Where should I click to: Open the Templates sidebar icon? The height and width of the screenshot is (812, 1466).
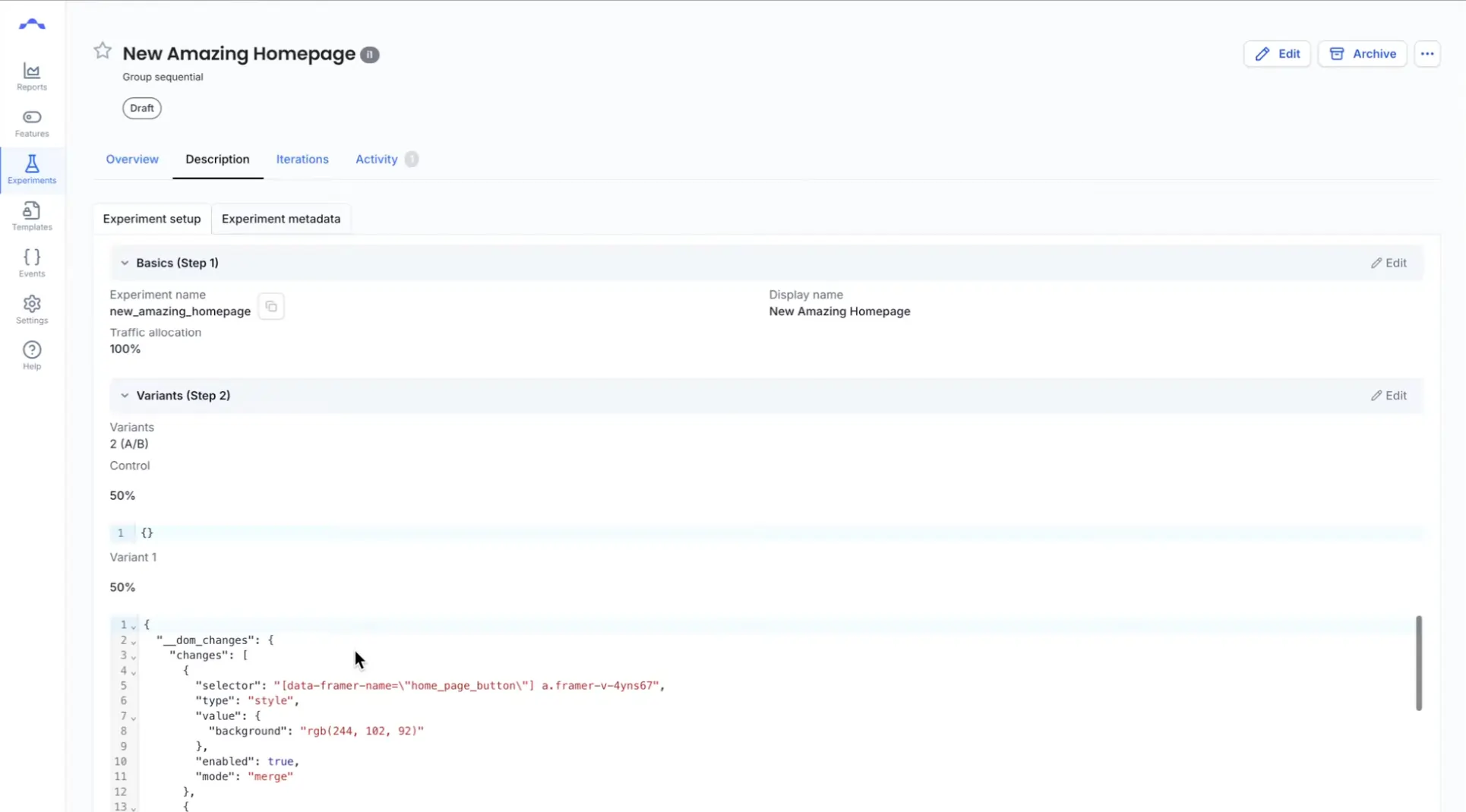point(32,216)
